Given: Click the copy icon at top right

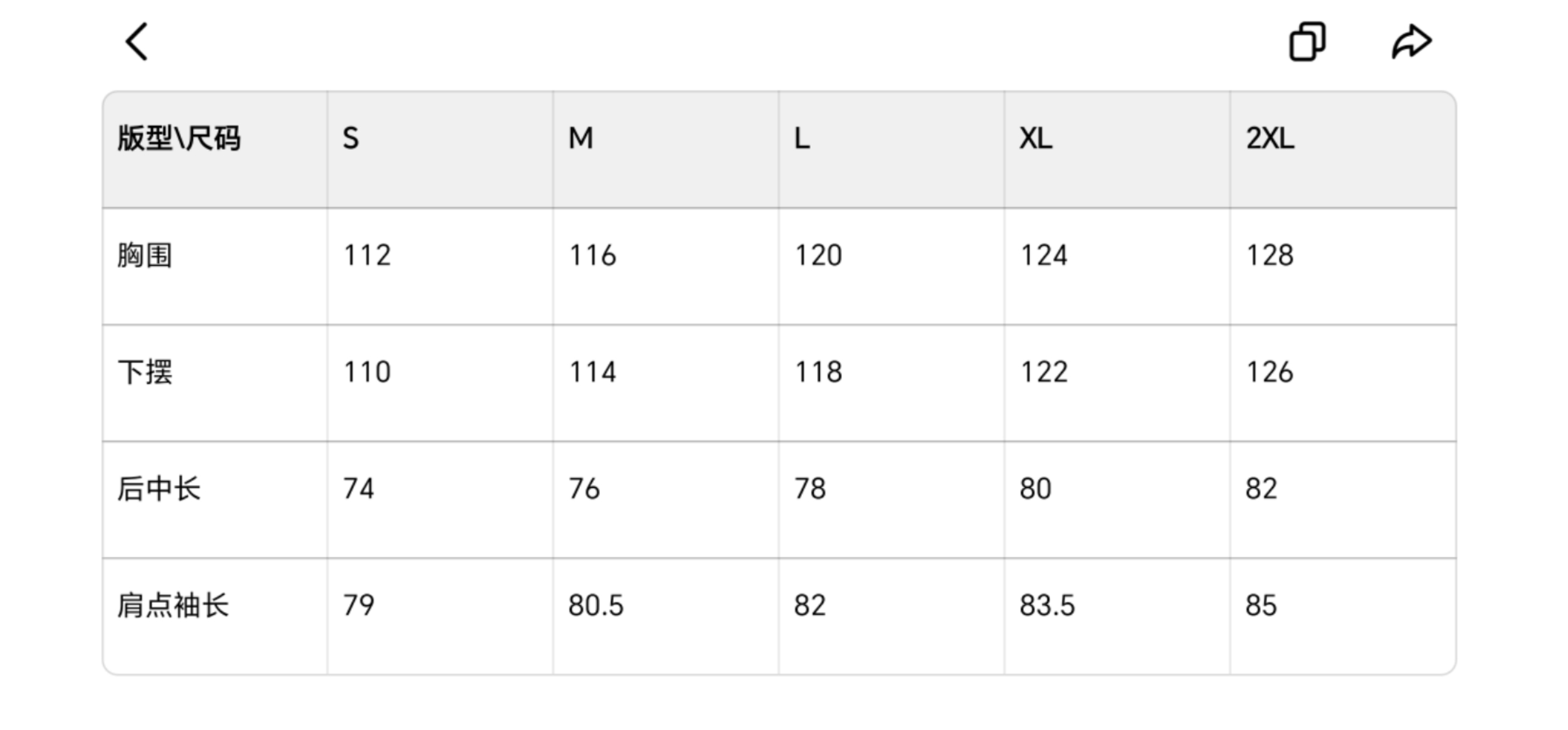Looking at the screenshot, I should [x=1307, y=42].
